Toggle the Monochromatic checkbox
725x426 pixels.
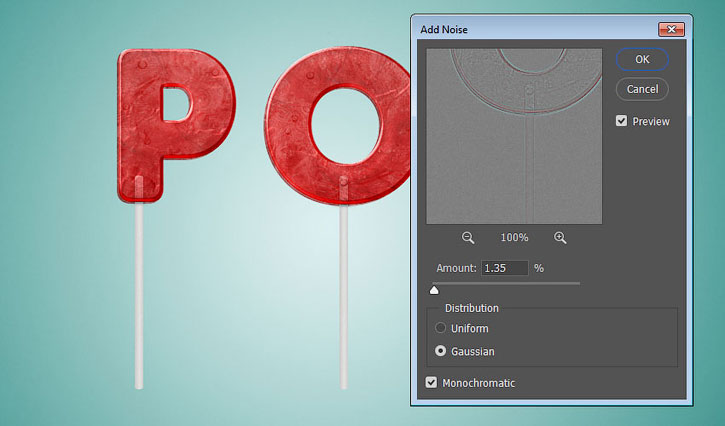431,383
